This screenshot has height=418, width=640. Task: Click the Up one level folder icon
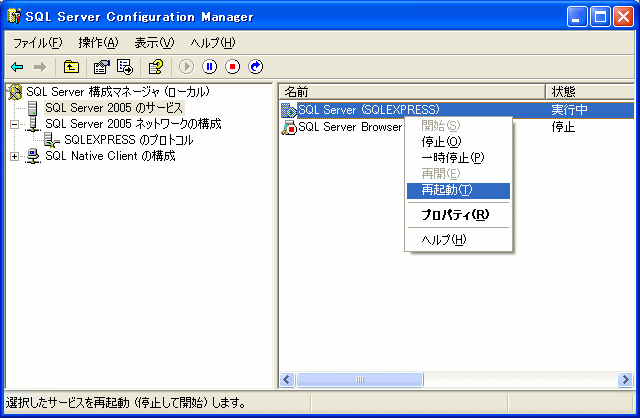click(71, 67)
